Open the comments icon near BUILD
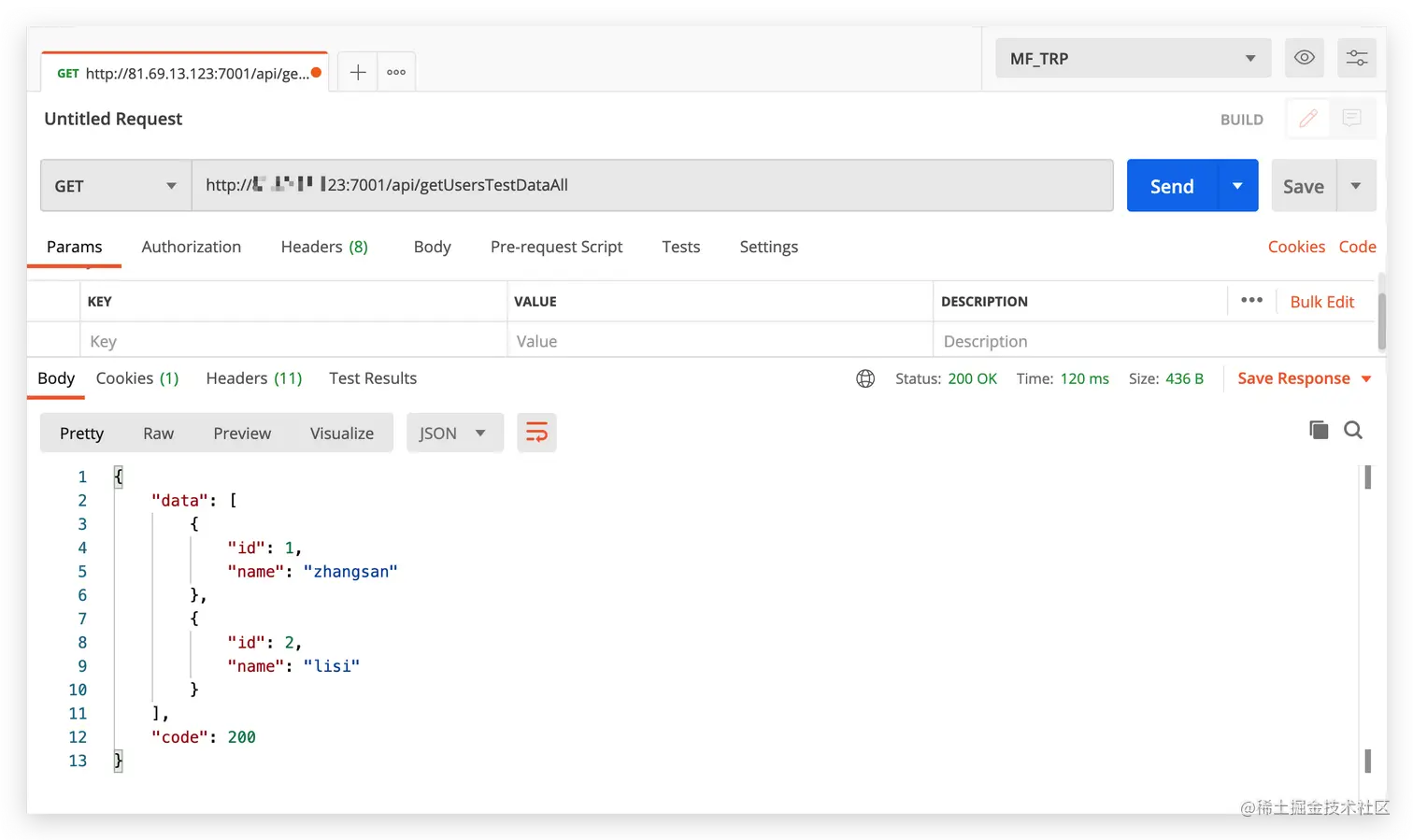The image size is (1413, 840). pyautogui.click(x=1352, y=119)
